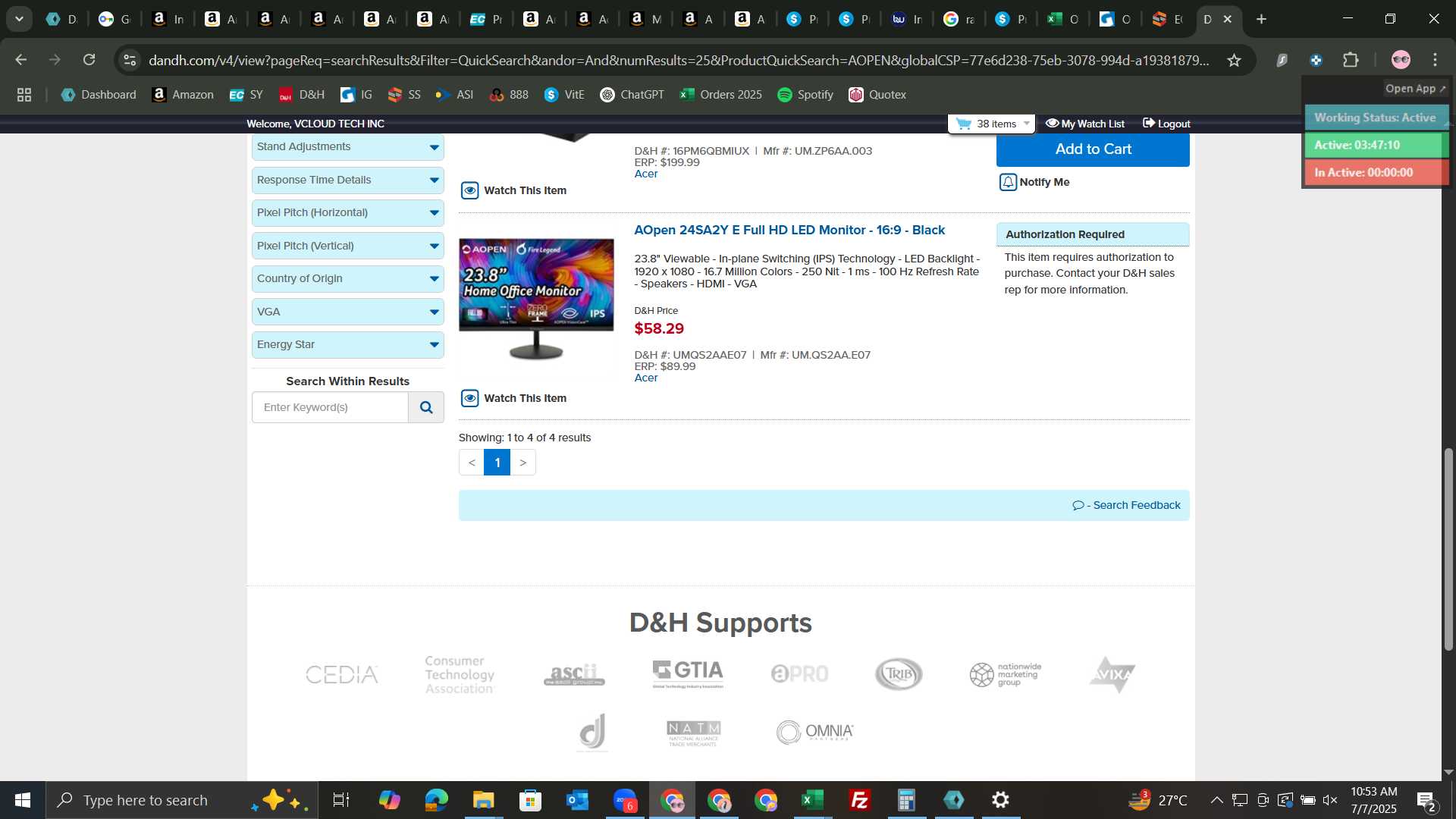Open Search Feedback link
Image resolution: width=1456 pixels, height=819 pixels.
point(1127,506)
